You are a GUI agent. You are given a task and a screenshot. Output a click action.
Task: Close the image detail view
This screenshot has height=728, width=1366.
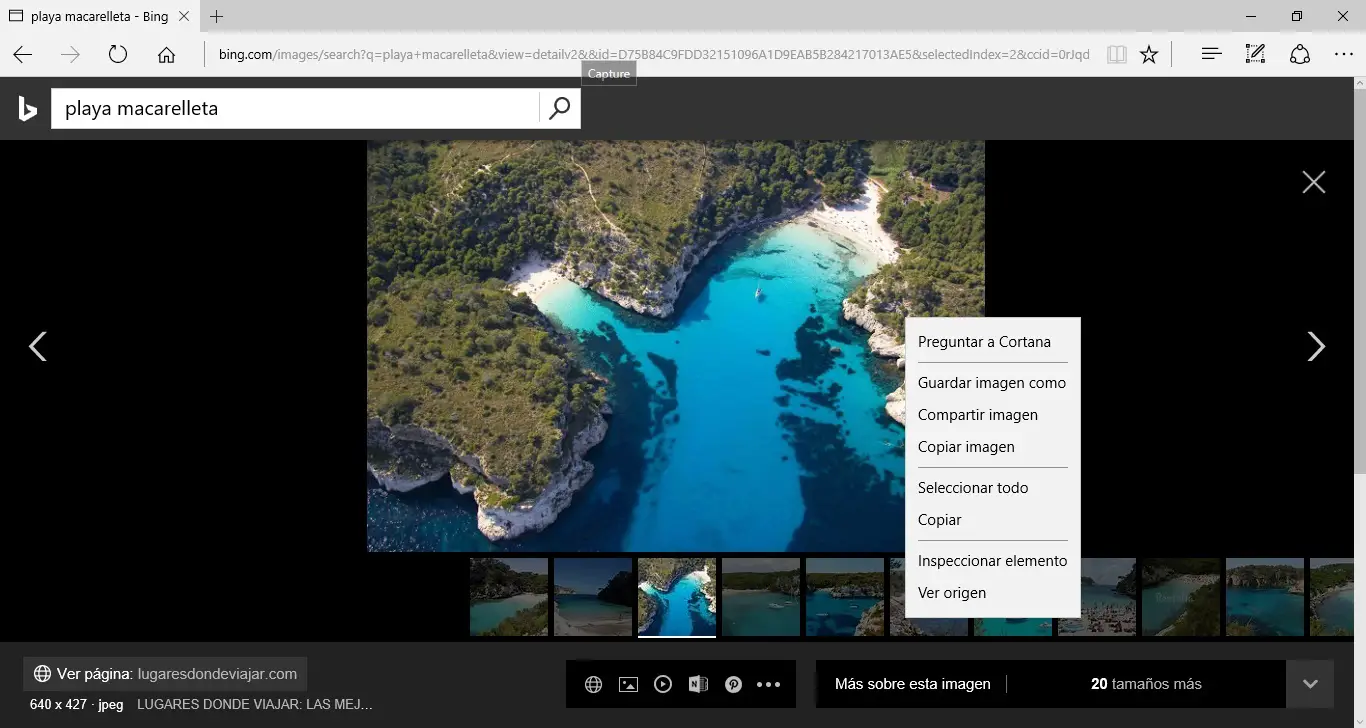1313,181
